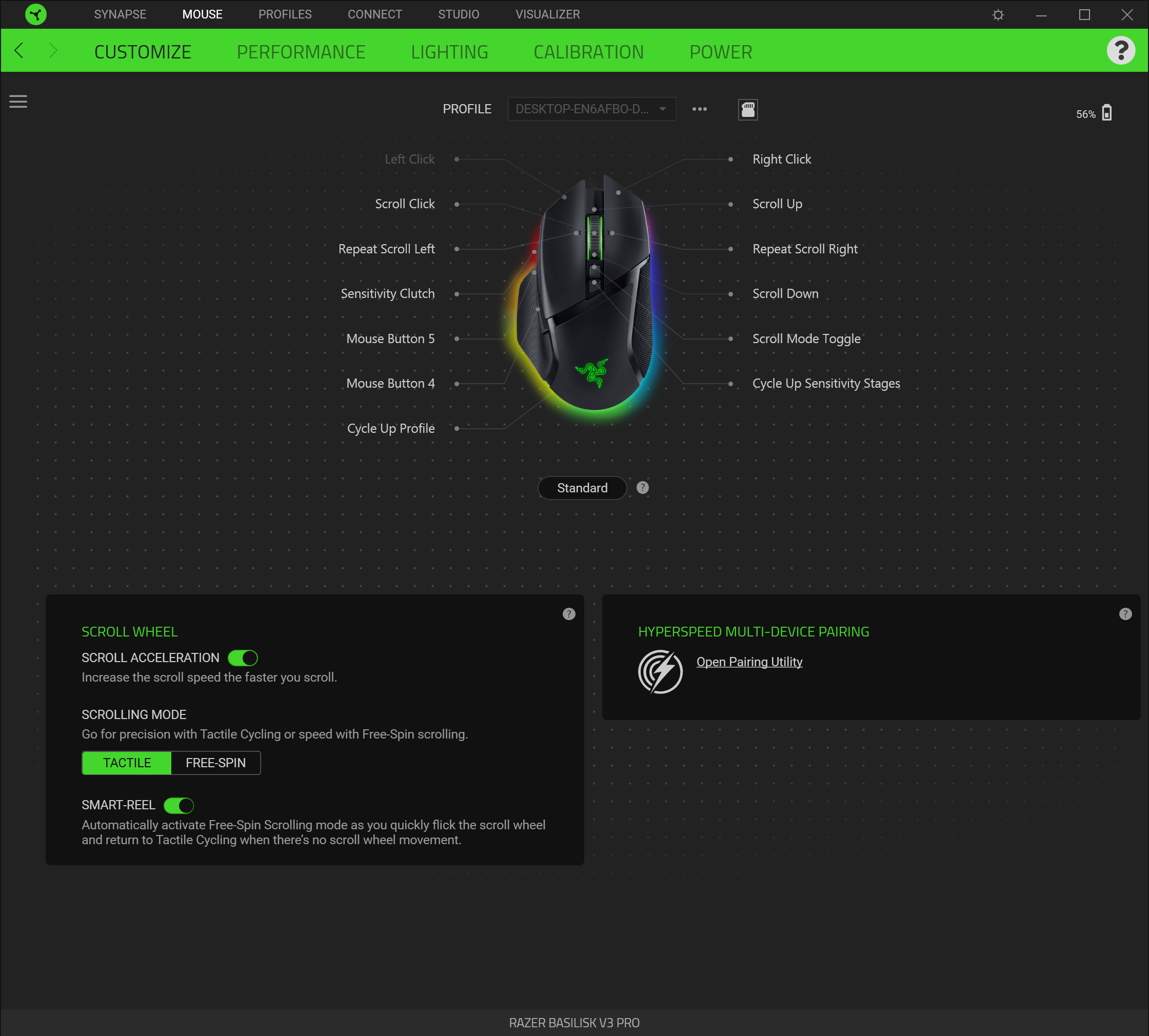
Task: Switch to the LIGHTING tab
Action: pos(449,52)
